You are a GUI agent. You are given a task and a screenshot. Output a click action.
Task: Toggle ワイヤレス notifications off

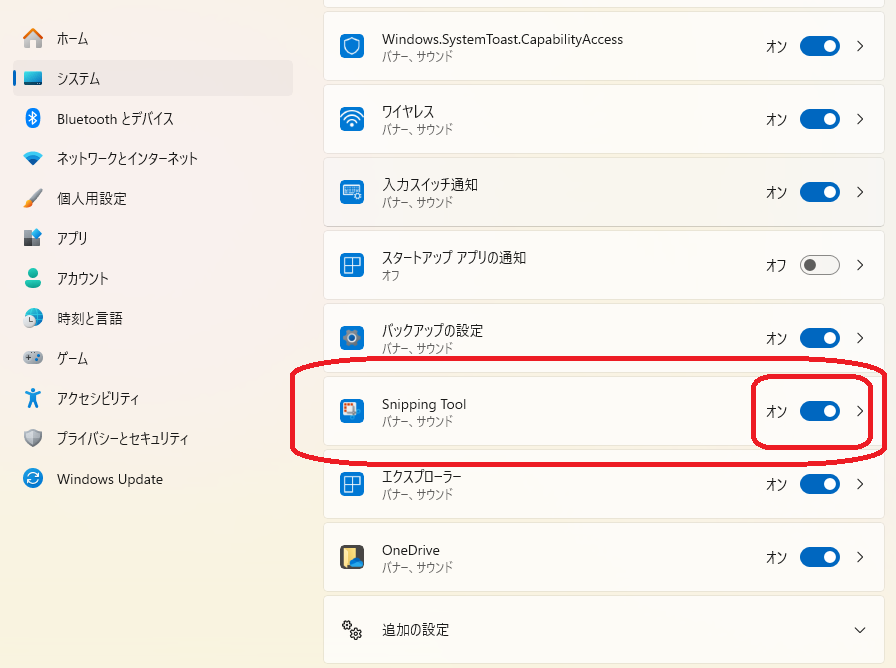[819, 119]
